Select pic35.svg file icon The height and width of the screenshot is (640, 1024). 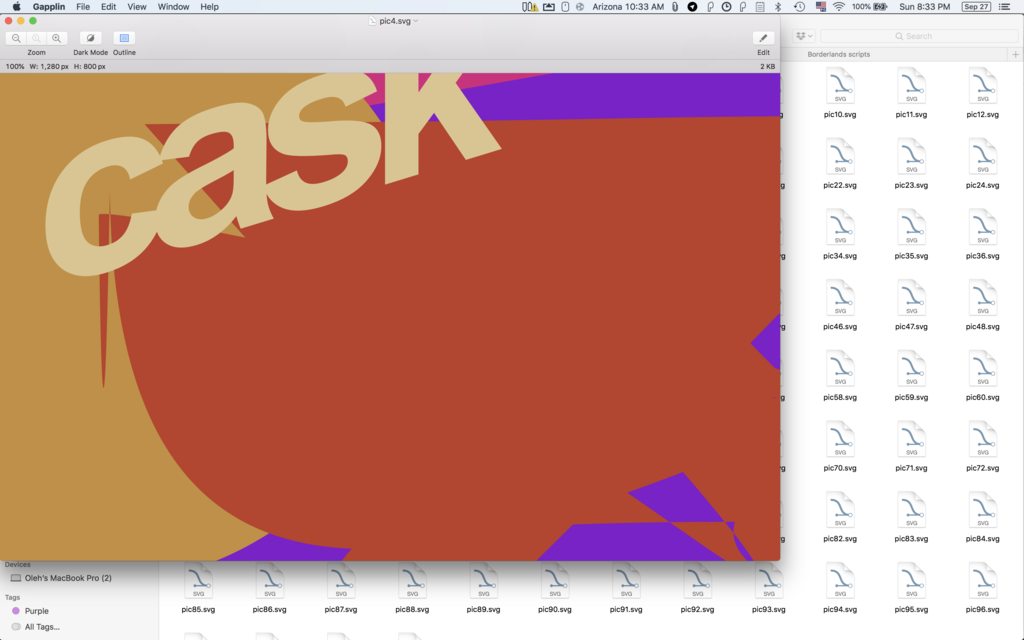[x=911, y=229]
